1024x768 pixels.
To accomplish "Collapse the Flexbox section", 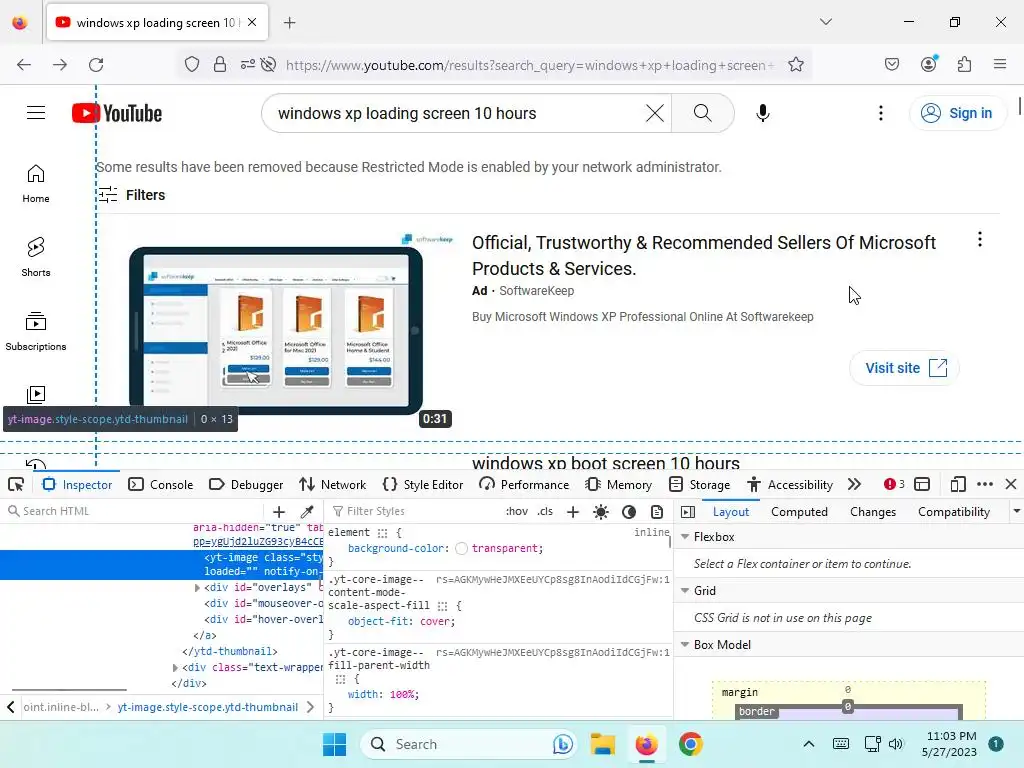I will point(685,536).
